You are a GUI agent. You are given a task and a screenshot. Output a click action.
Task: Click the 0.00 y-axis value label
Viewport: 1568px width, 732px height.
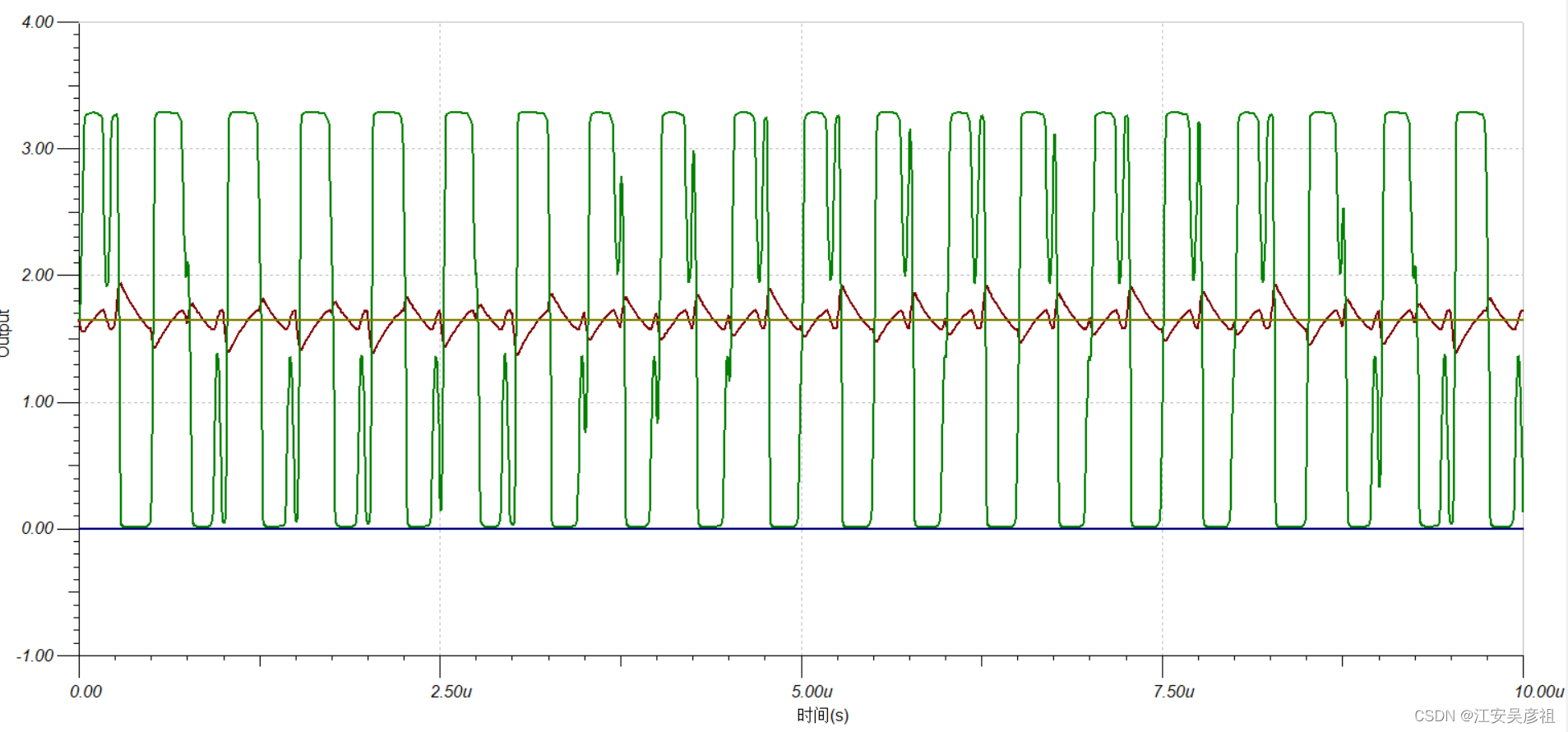click(38, 529)
